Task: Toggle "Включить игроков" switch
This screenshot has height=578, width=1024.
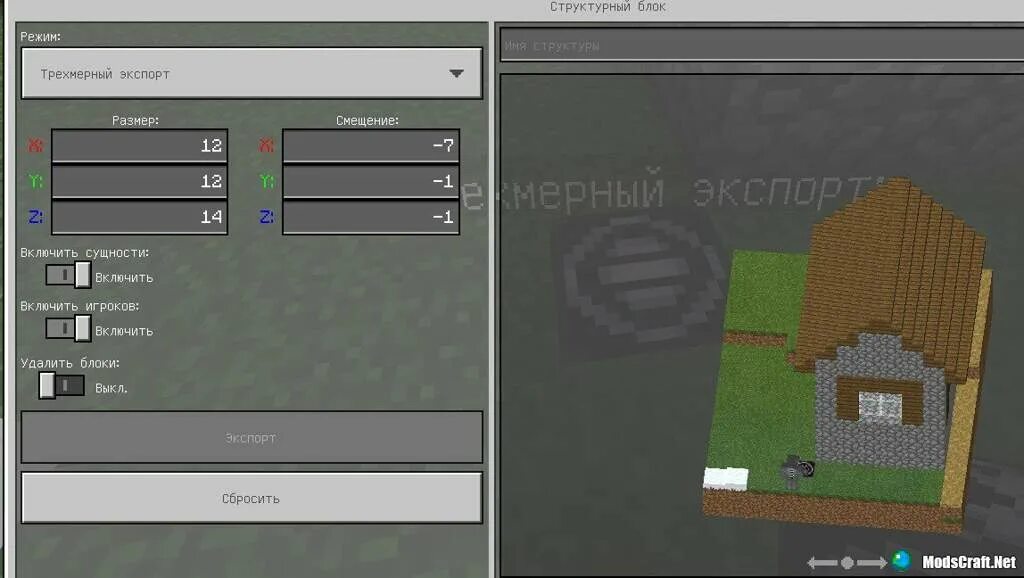Action: [x=68, y=329]
